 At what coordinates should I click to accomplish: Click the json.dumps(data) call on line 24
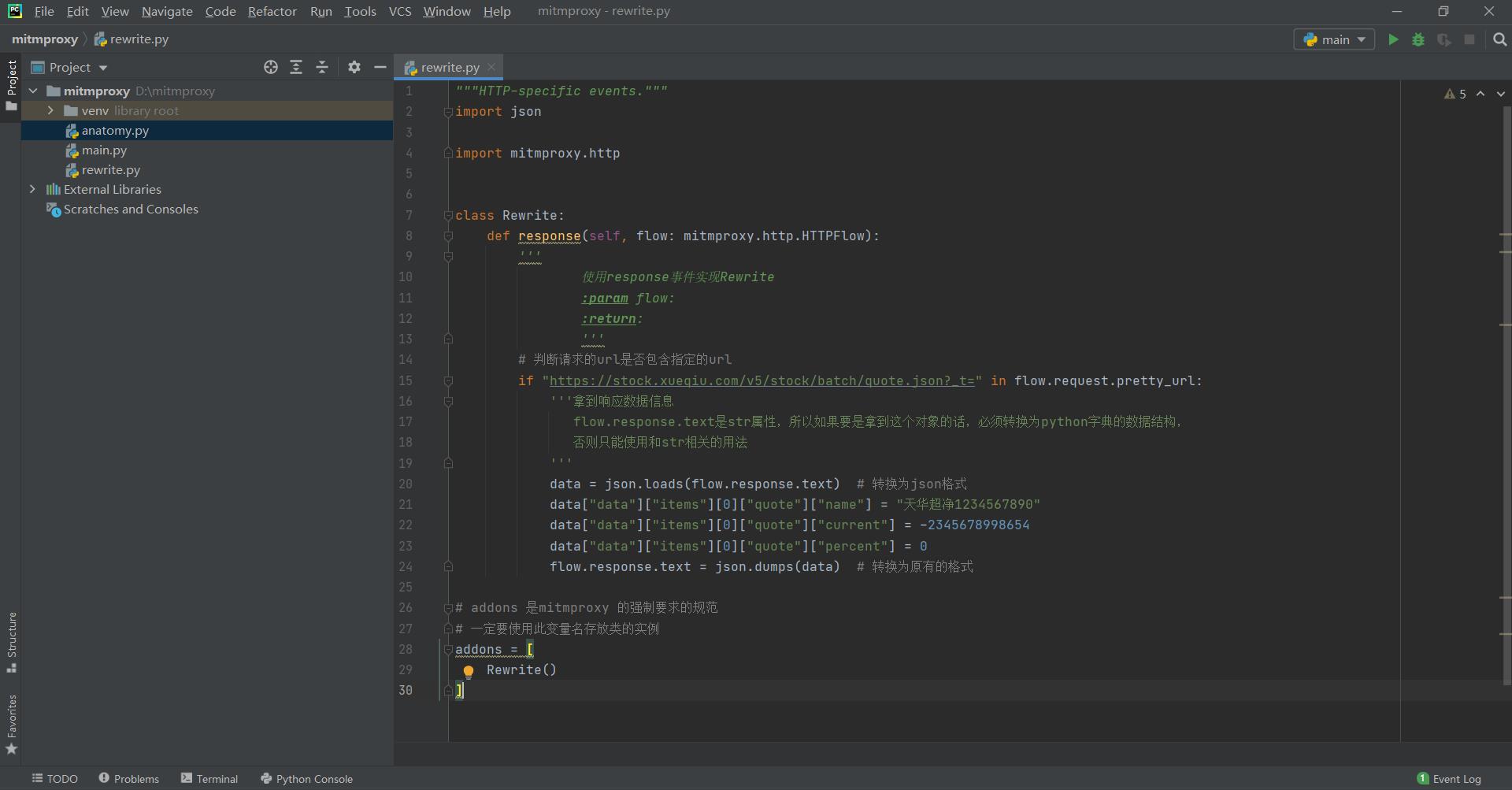pyautogui.click(x=777, y=567)
